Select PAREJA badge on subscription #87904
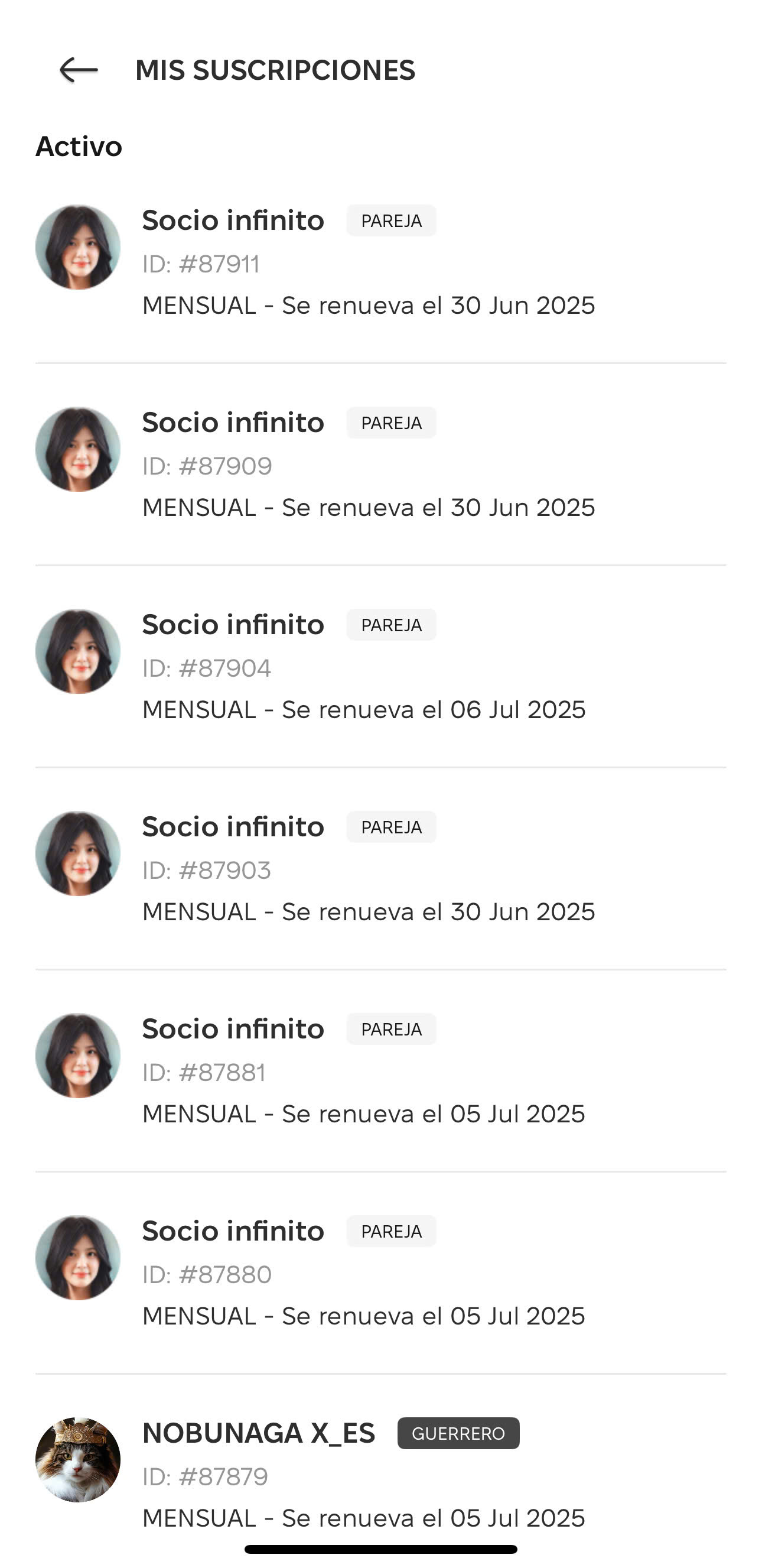 pos(391,625)
